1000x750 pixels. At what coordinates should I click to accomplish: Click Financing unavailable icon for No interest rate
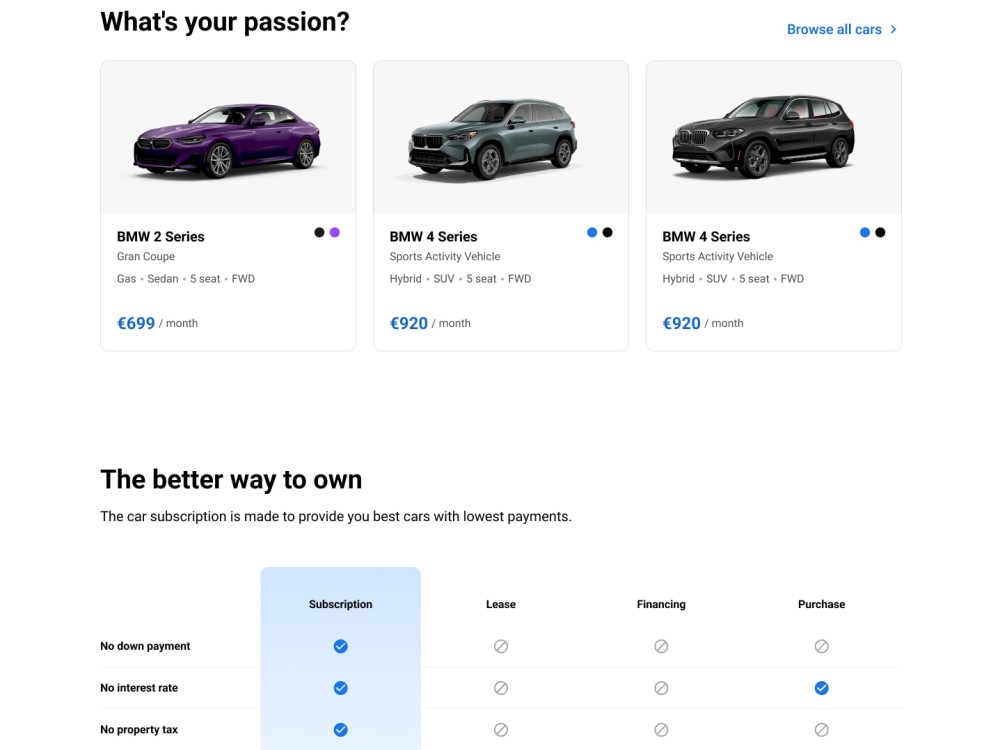coord(661,688)
